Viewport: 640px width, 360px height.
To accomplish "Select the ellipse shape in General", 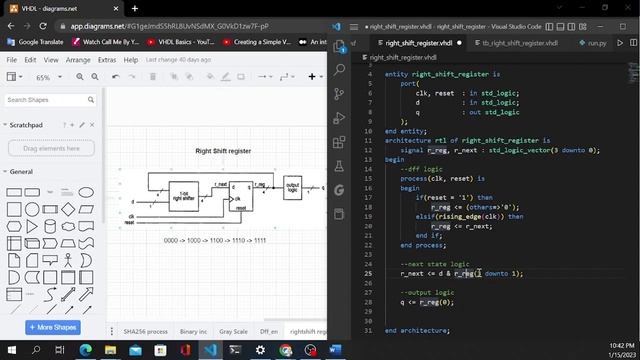I will click(86, 192).
